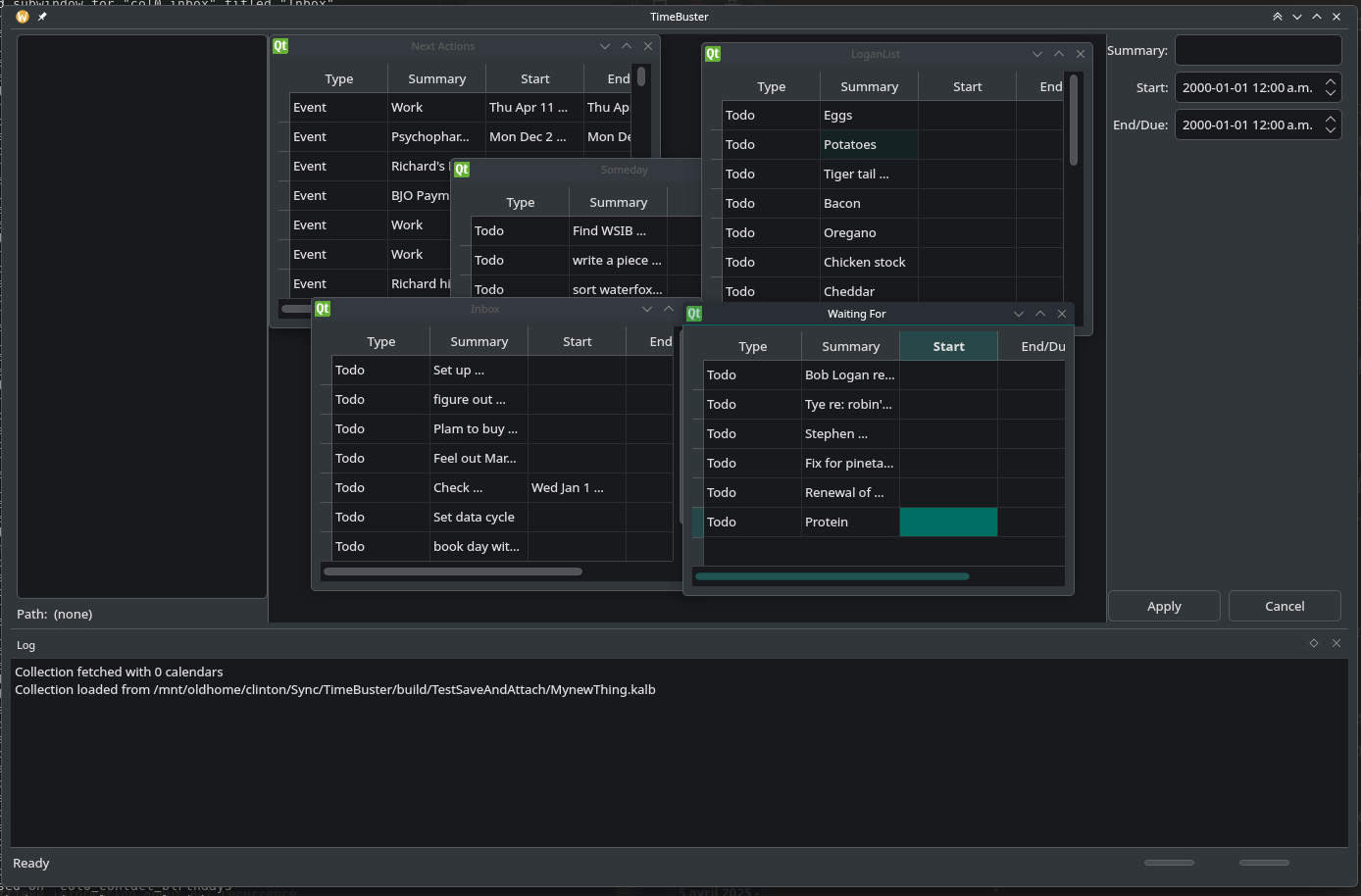Image resolution: width=1361 pixels, height=896 pixels.
Task: Select 'Bob Logan re...' in Waiting For
Action: click(x=850, y=374)
